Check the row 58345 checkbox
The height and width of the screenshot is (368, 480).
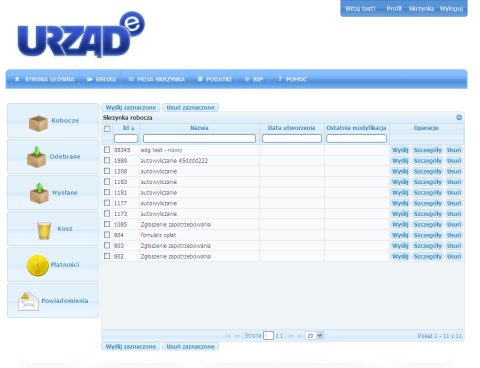point(107,150)
